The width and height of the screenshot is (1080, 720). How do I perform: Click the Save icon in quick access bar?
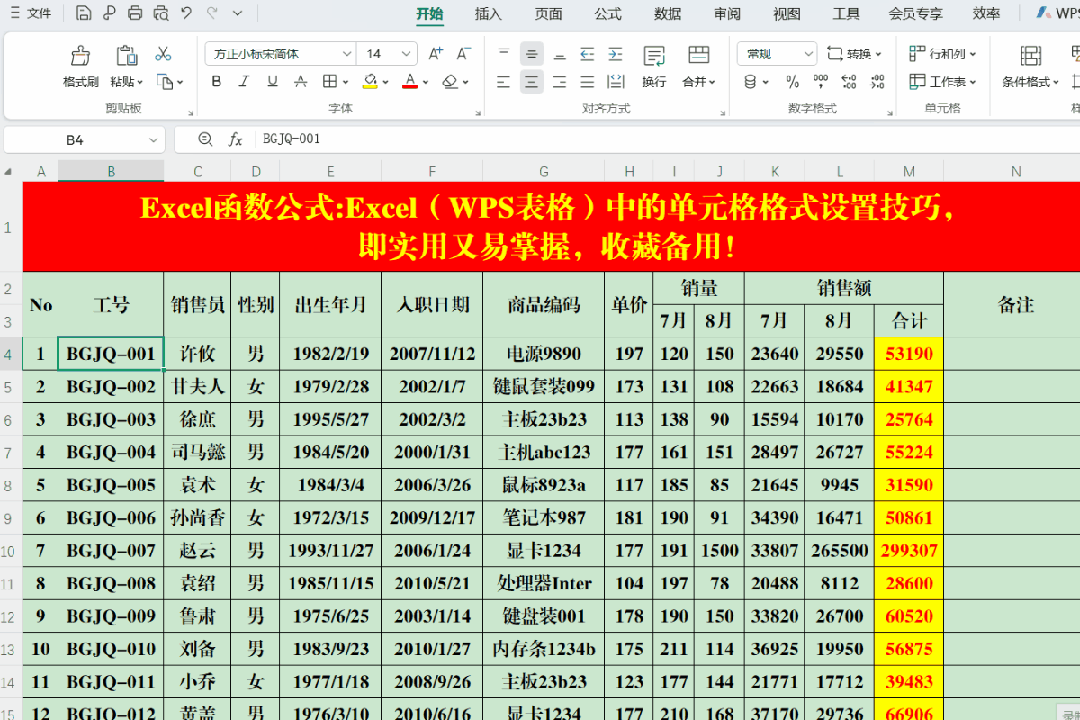(x=84, y=13)
